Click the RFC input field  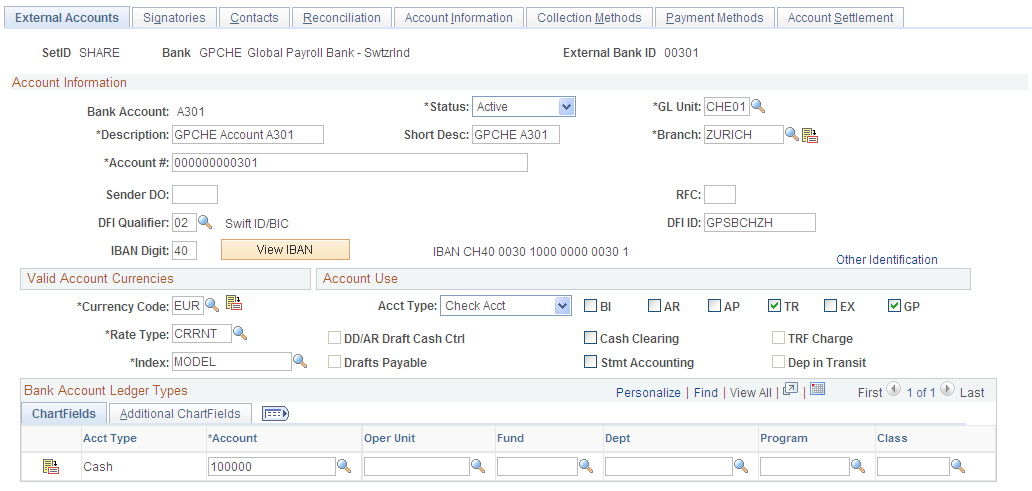pos(720,195)
